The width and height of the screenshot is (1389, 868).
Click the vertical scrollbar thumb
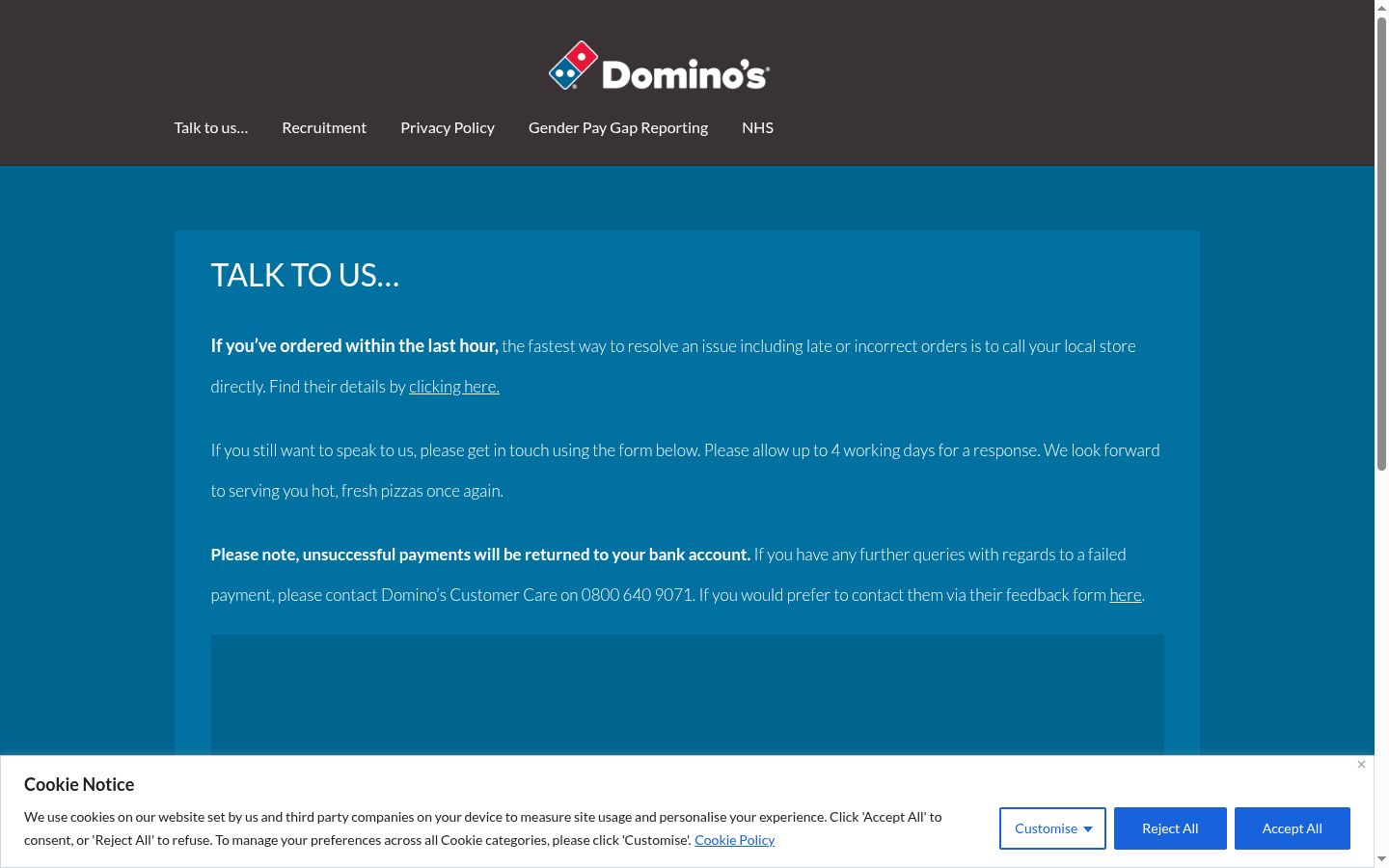tap(1381, 243)
